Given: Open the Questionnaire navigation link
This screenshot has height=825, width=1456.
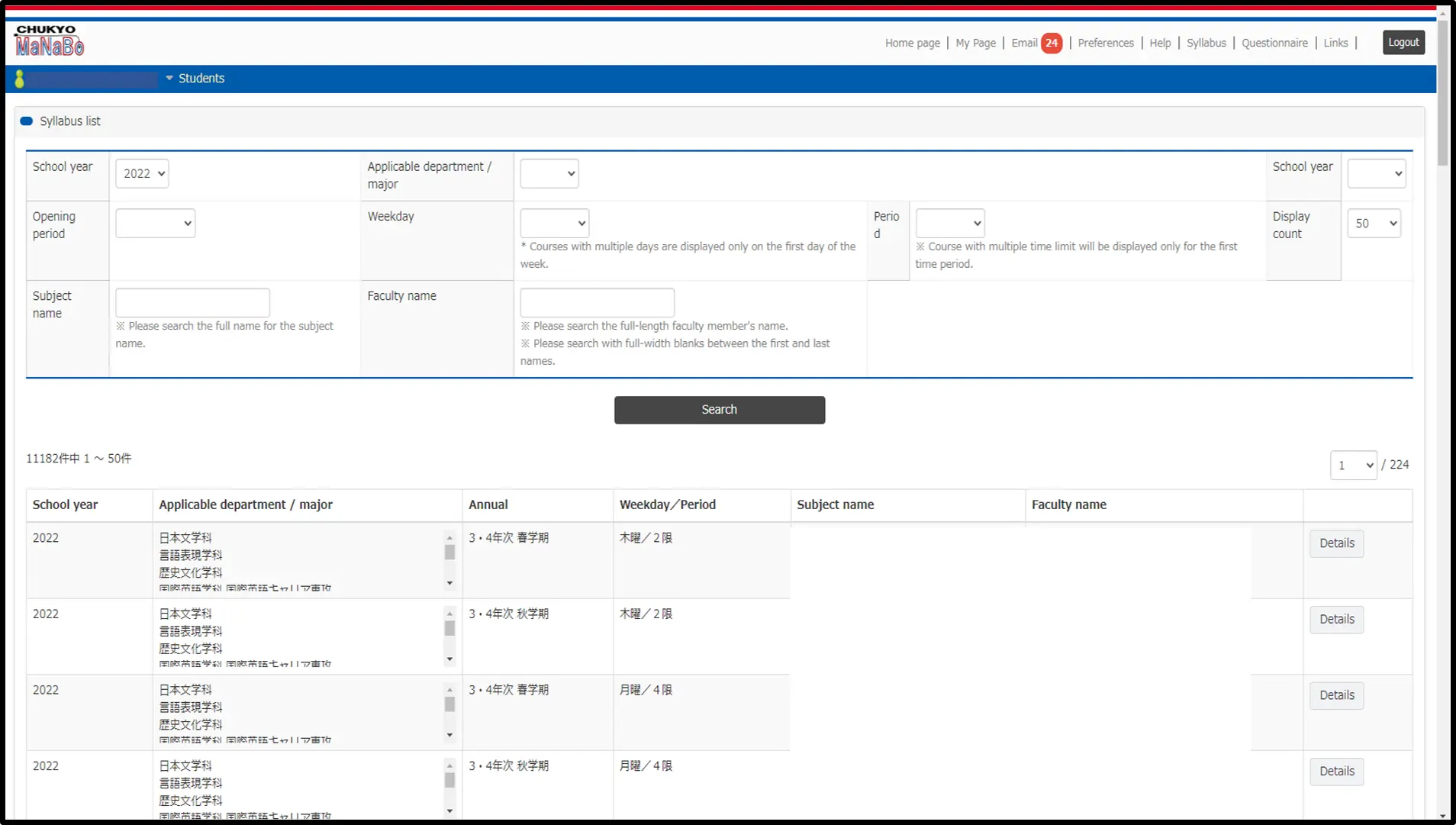Looking at the screenshot, I should point(1274,43).
